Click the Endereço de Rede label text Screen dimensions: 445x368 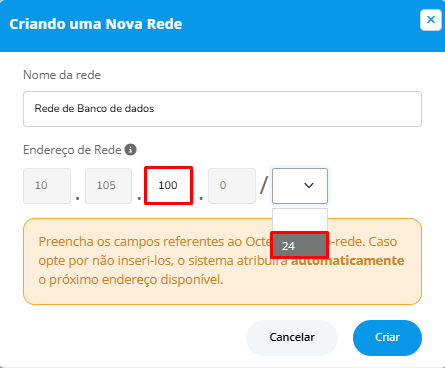(x=72, y=150)
